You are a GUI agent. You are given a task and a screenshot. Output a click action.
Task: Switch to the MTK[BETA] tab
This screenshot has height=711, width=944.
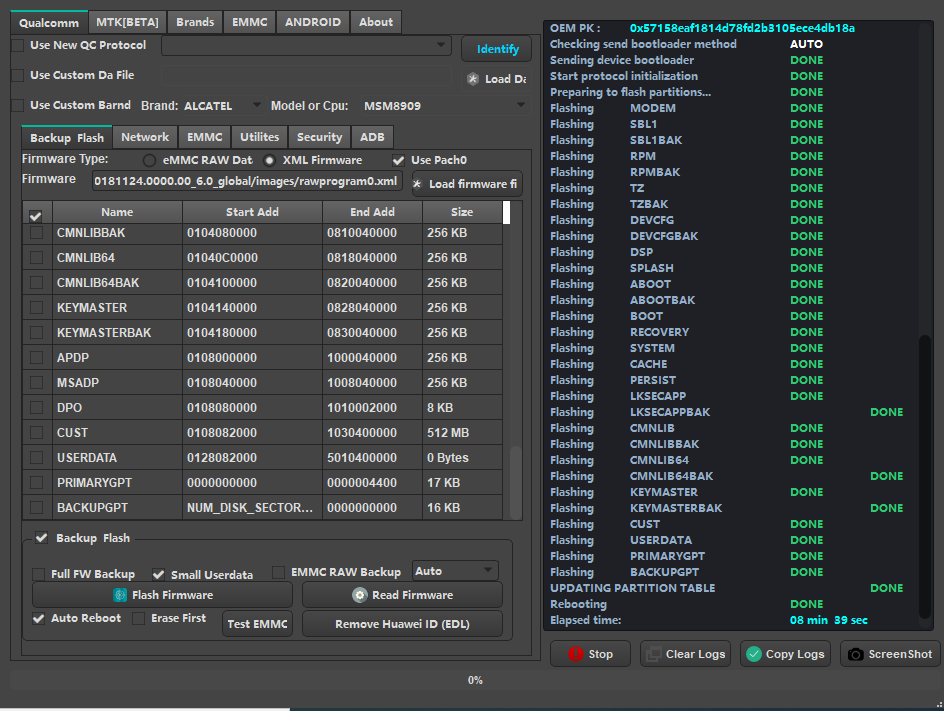click(x=127, y=22)
